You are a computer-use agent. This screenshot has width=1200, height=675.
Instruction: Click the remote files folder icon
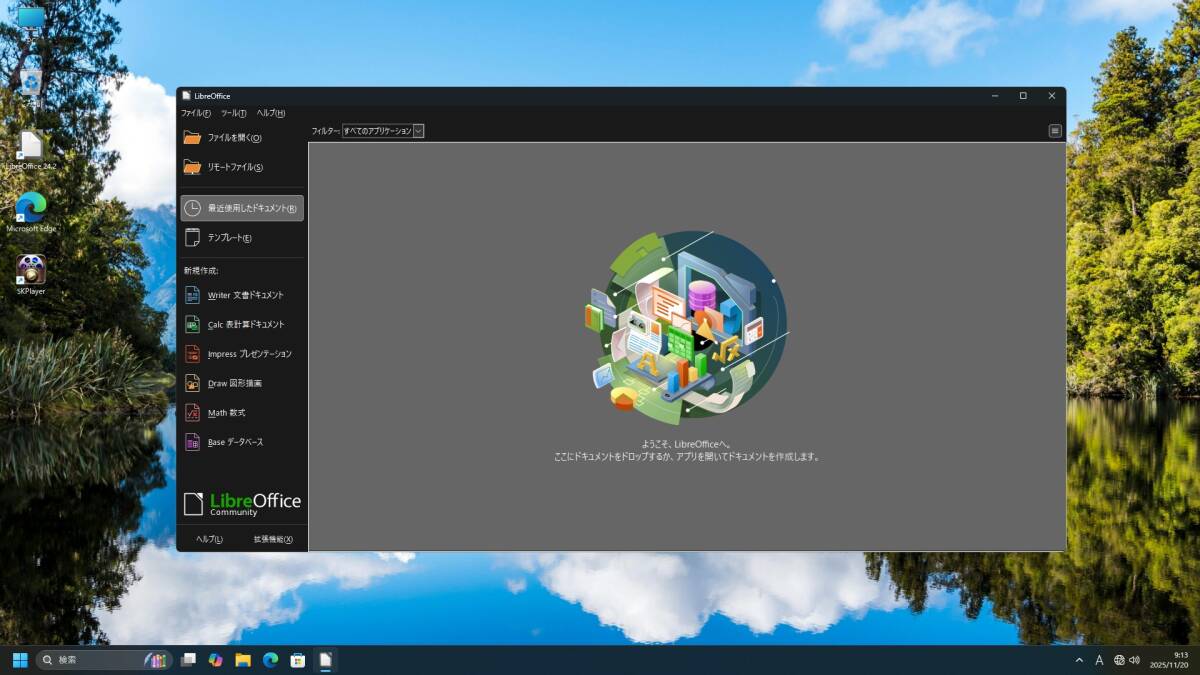point(192,167)
